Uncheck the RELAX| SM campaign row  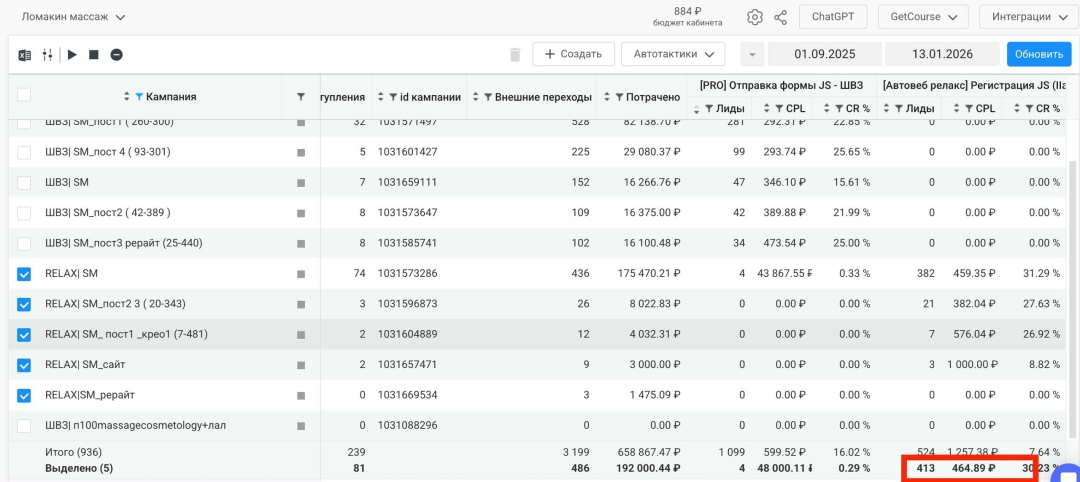(x=23, y=274)
